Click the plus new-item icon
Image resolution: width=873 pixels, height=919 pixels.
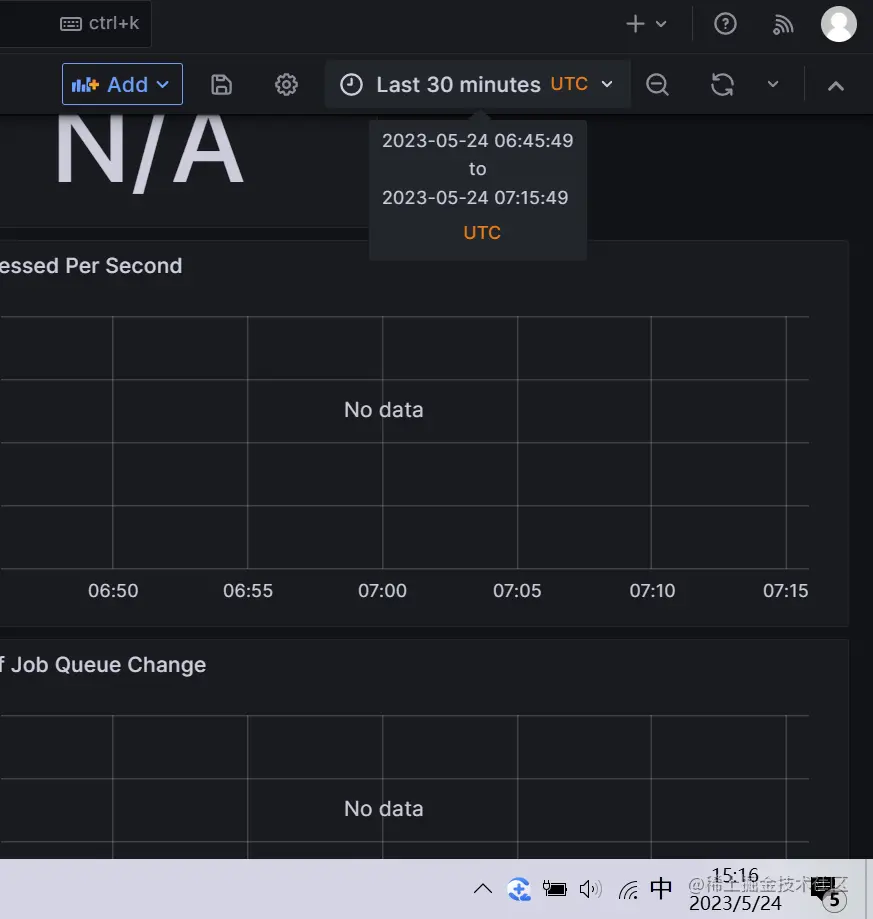[635, 24]
